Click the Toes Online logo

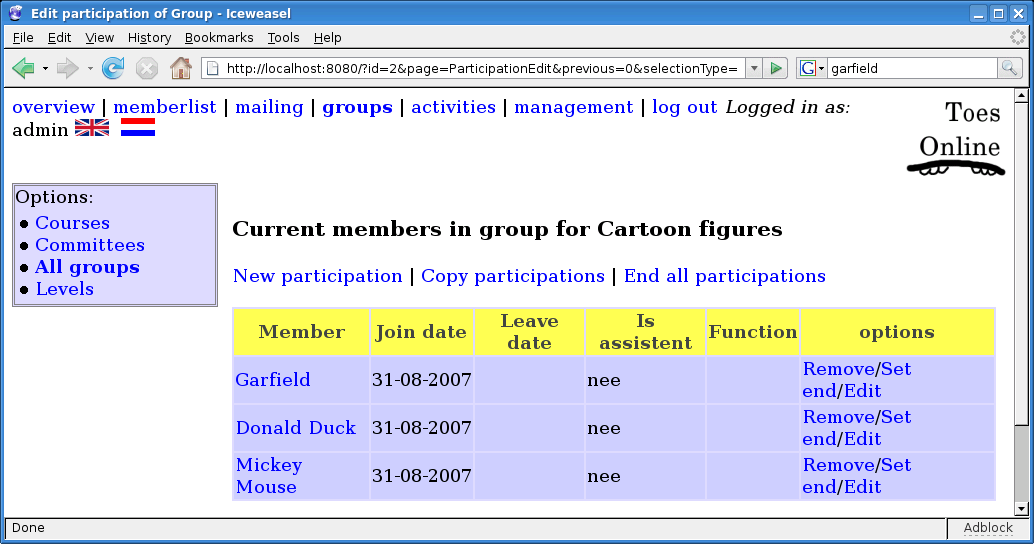click(x=958, y=138)
